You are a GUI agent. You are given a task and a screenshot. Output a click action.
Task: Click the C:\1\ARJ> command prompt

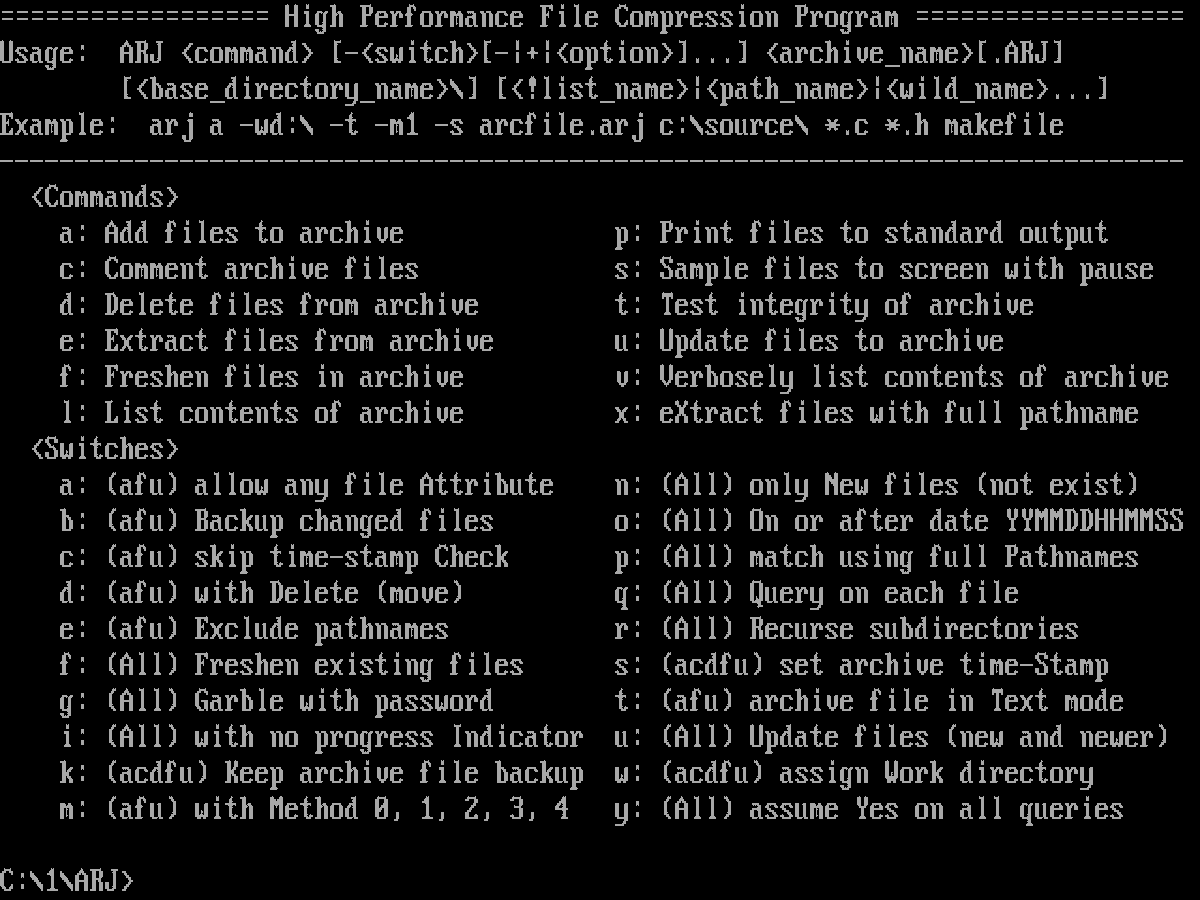point(67,881)
